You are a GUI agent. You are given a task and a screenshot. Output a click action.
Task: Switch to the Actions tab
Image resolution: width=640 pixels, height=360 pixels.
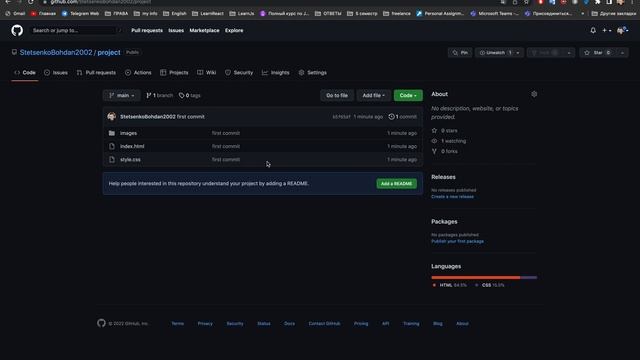click(138, 73)
